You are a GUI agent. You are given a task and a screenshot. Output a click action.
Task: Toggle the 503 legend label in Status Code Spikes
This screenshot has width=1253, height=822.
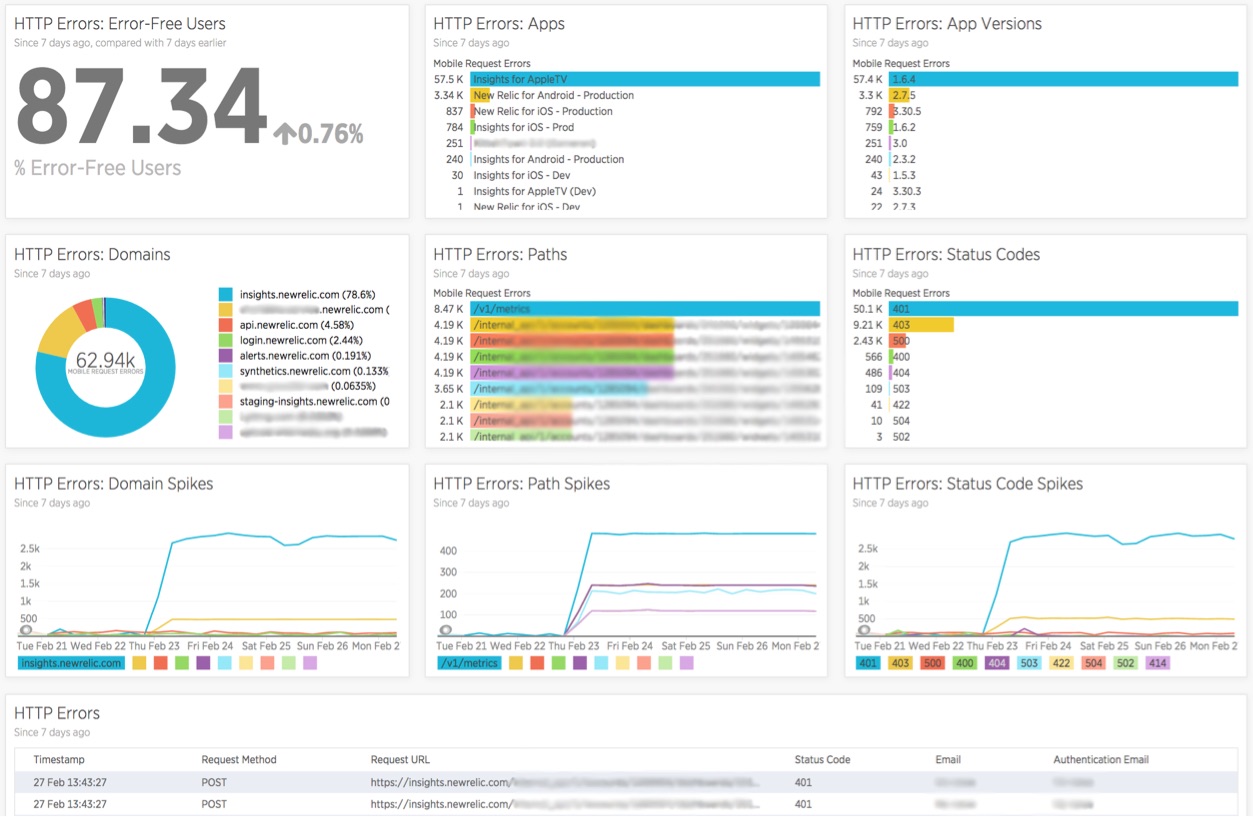(x=1029, y=663)
